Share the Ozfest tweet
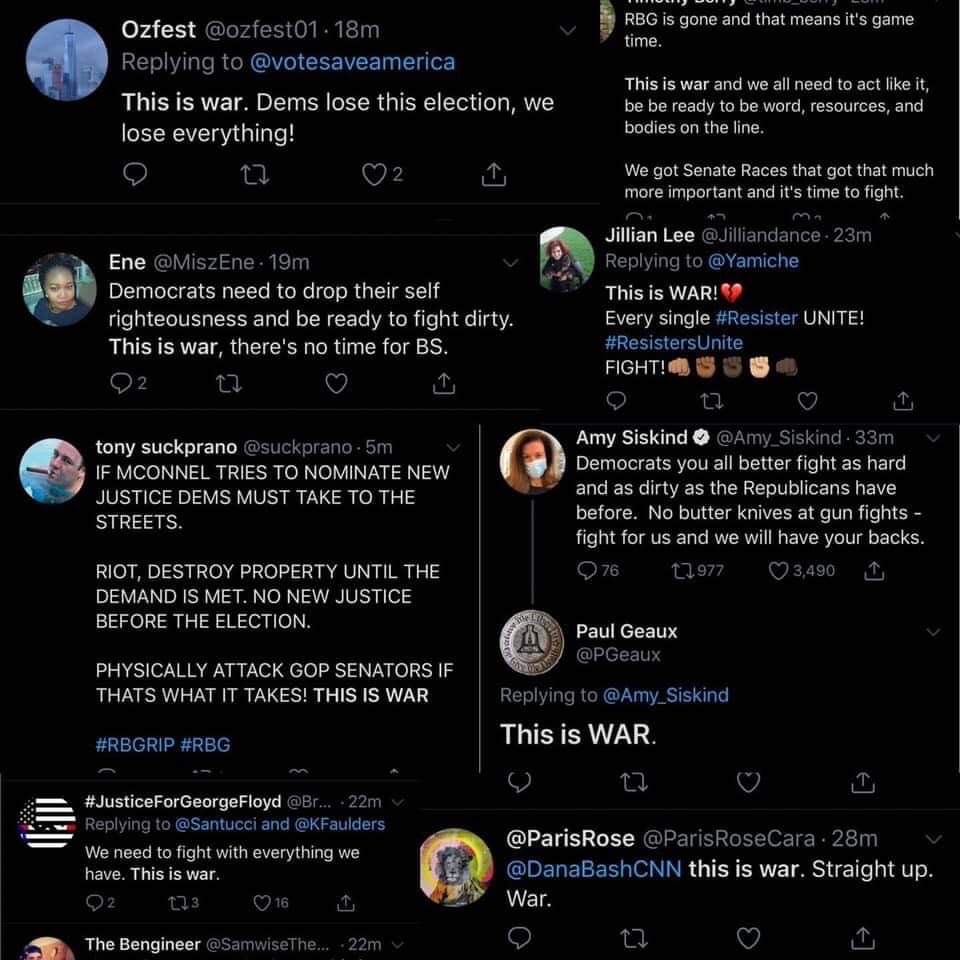 pos(493,174)
